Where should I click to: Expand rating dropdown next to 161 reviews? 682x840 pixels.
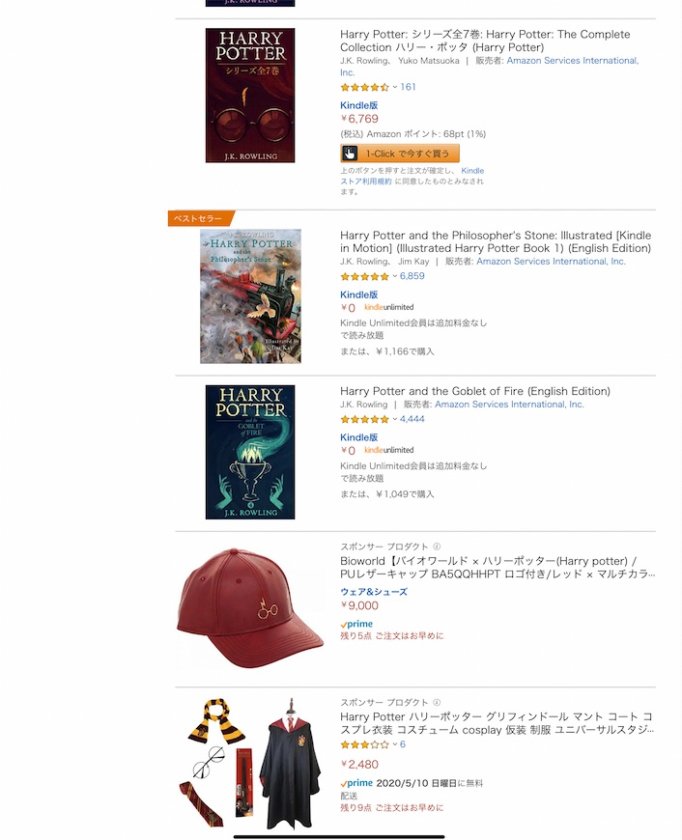coord(395,87)
